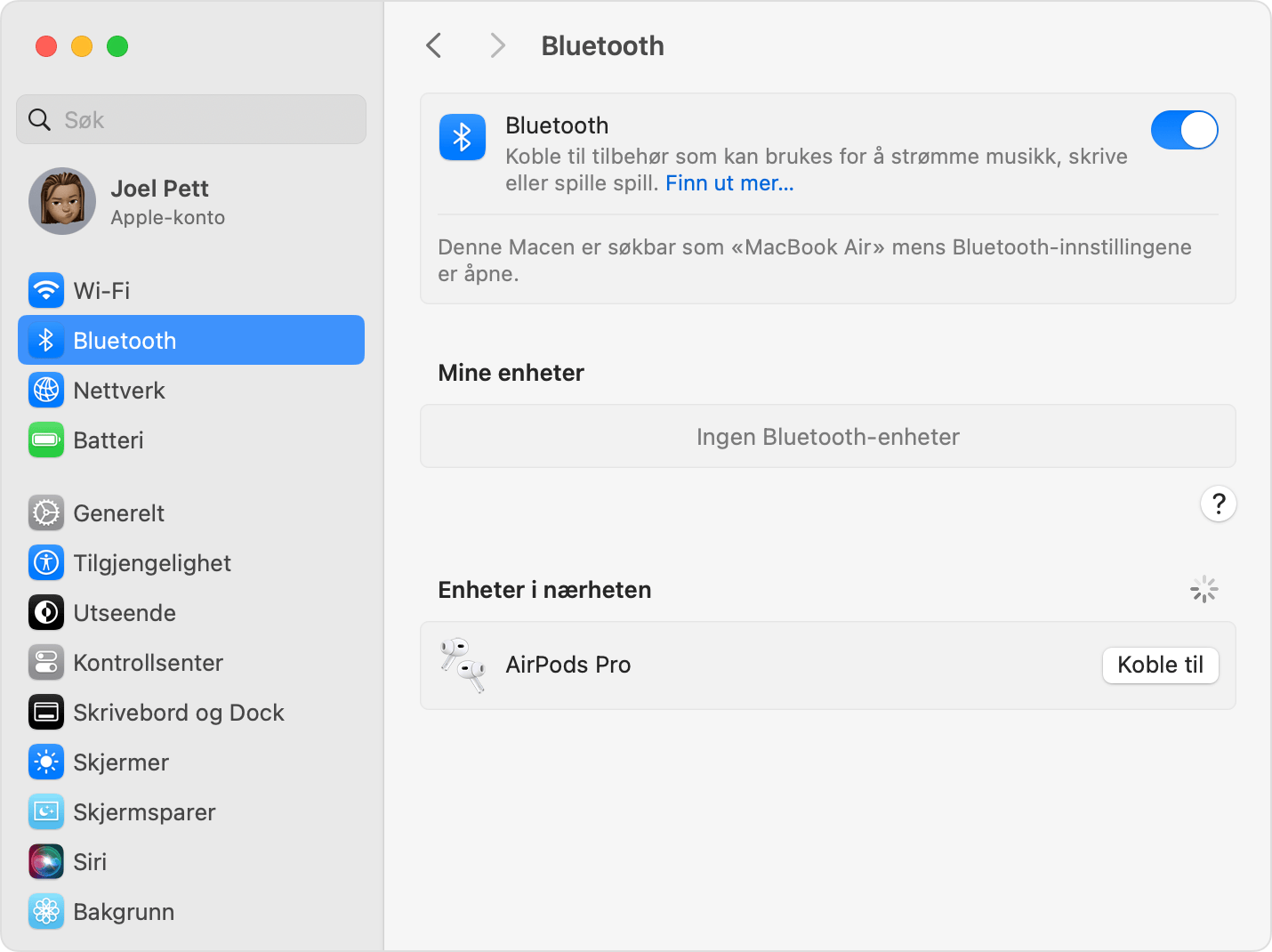Click the Mine enheter heading
Screen dimensions: 1272x952
tap(511, 373)
